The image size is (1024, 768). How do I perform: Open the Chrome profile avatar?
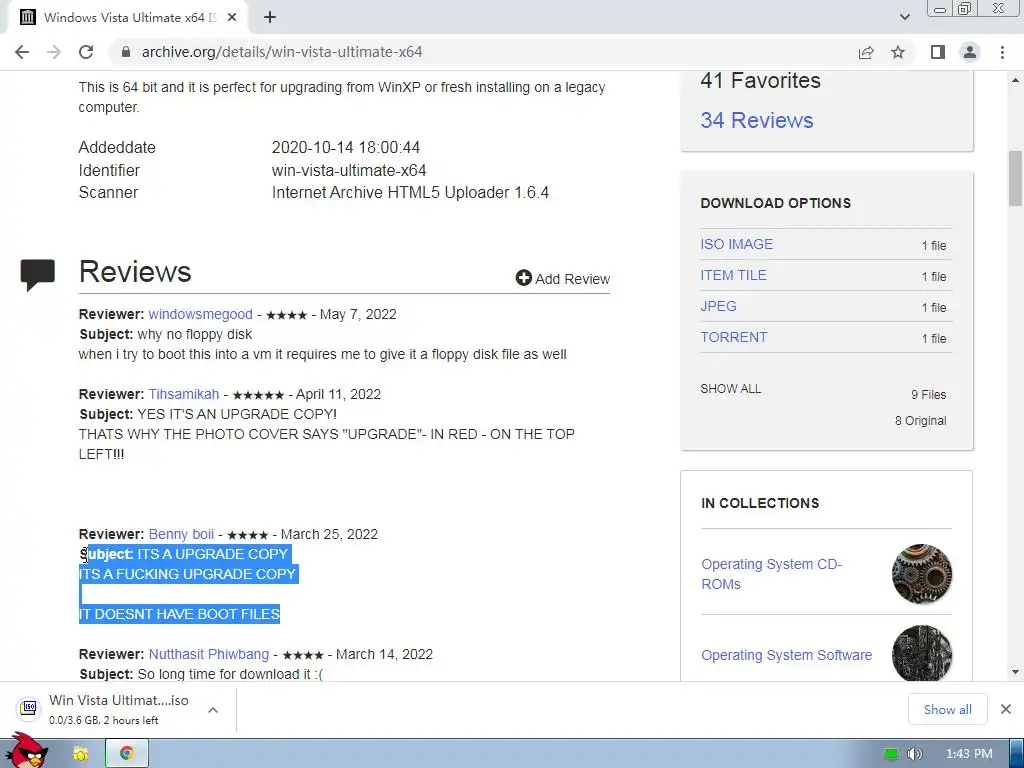coord(970,52)
